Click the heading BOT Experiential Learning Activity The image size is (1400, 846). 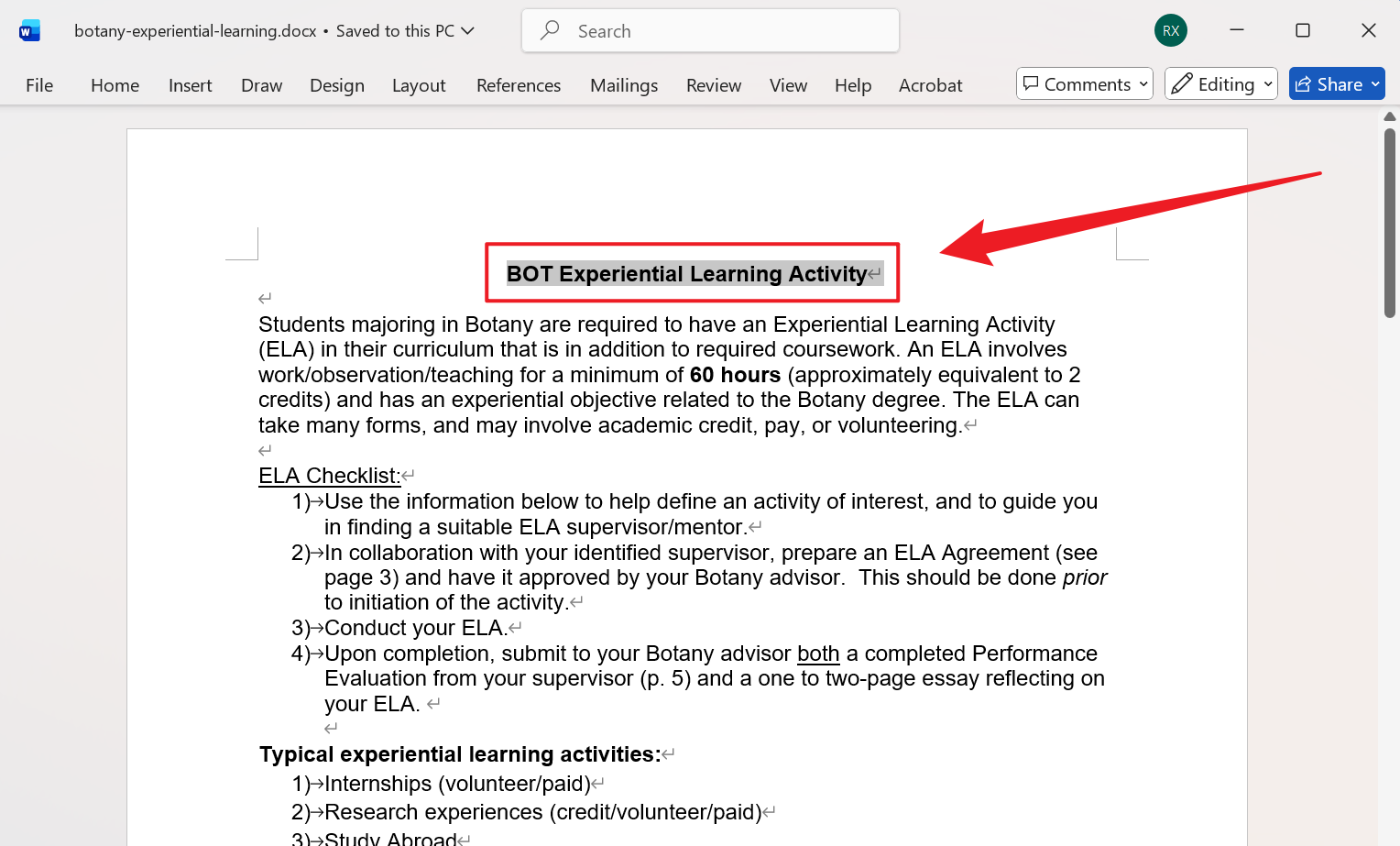[x=686, y=274]
